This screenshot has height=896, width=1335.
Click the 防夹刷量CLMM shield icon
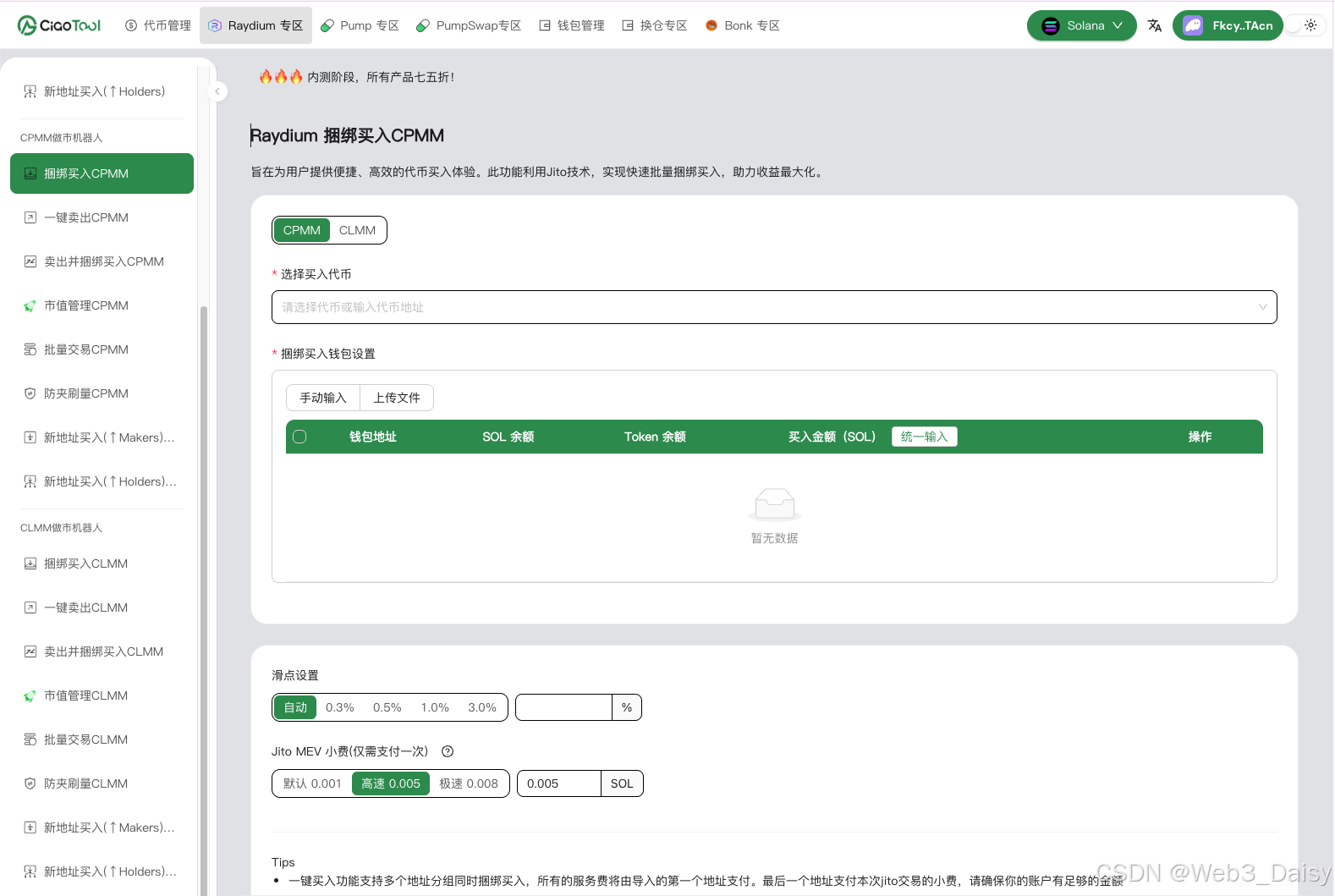pyautogui.click(x=30, y=783)
